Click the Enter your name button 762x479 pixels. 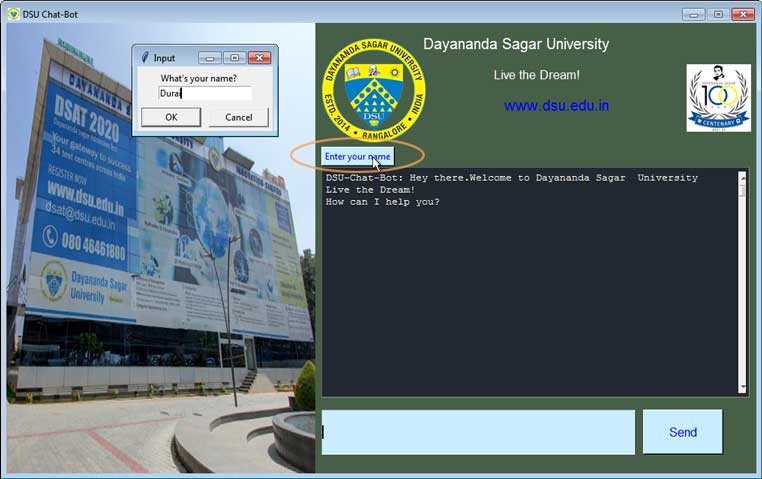coord(358,156)
